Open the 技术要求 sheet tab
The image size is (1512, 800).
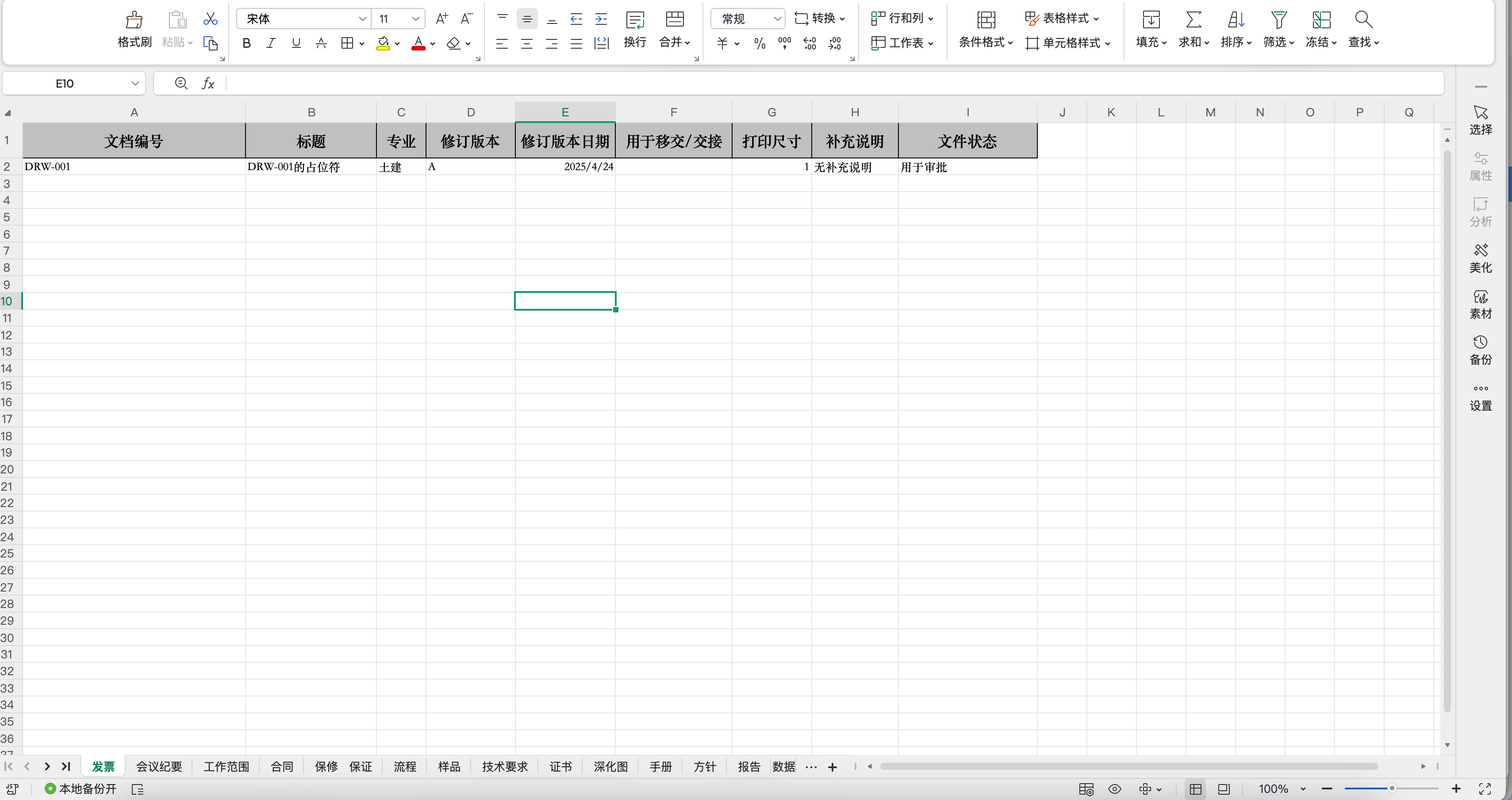coord(504,766)
